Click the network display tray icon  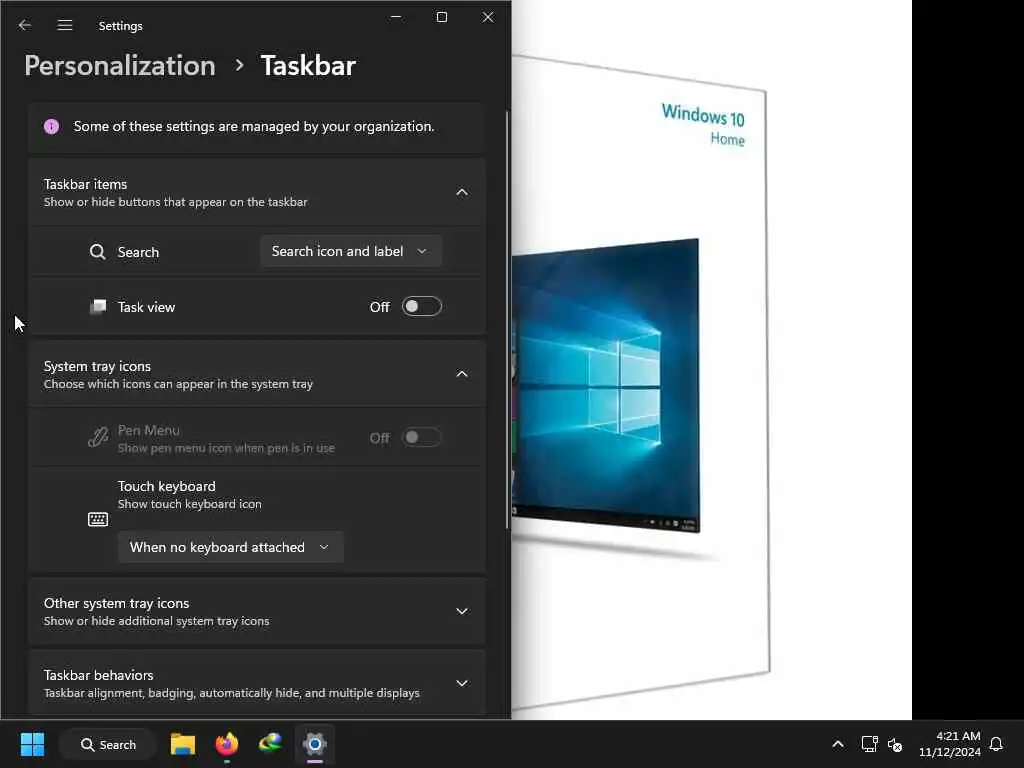coord(869,744)
